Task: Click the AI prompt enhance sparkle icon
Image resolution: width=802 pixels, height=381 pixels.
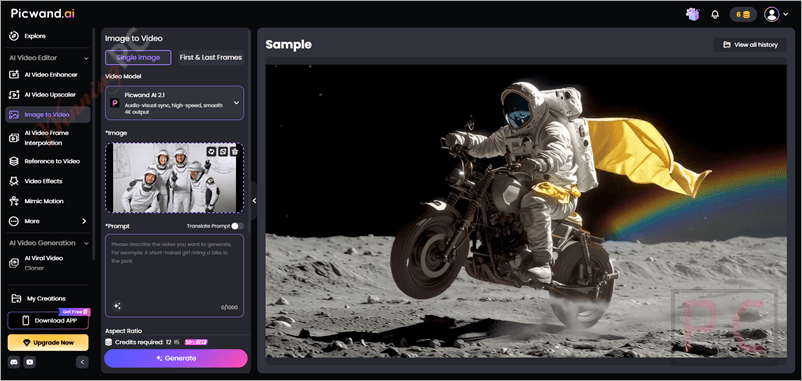Action: point(117,306)
